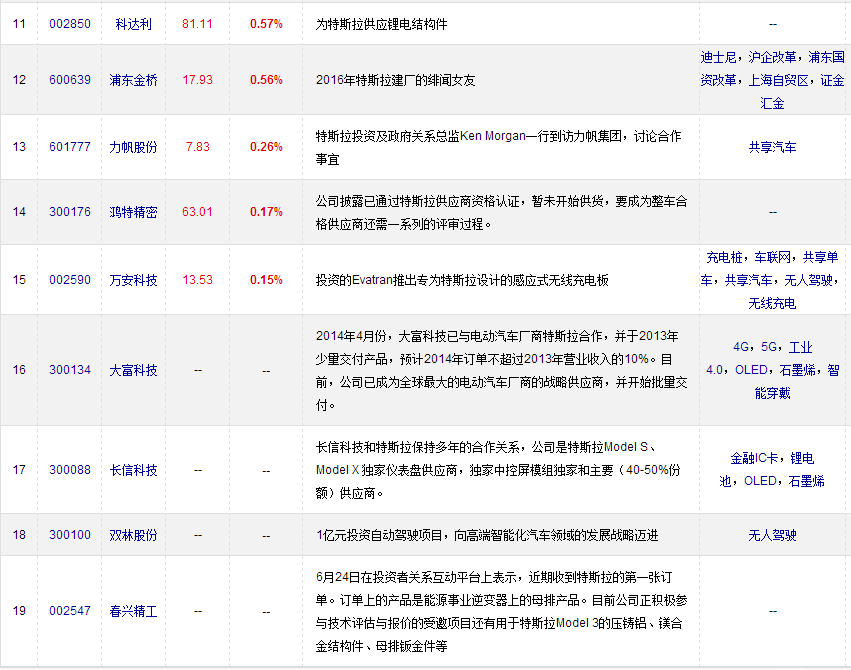Image resolution: width=851 pixels, height=670 pixels.
Task: Select price 7.83 of 力帆股份
Action: 197,147
